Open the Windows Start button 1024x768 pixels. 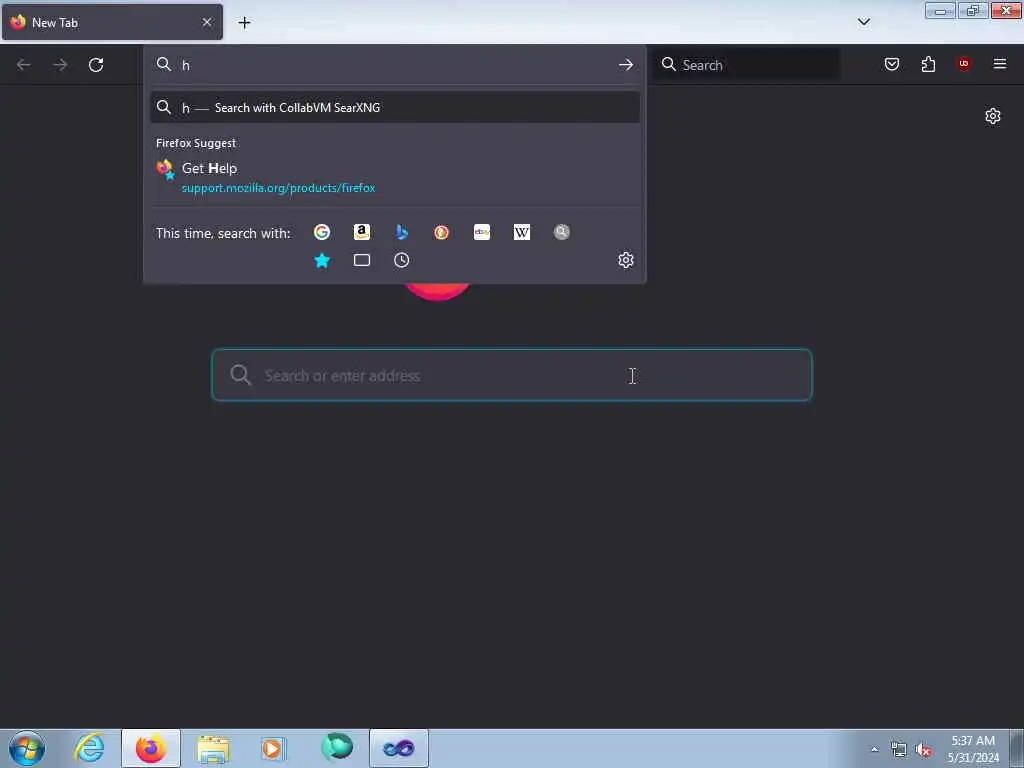(27, 748)
